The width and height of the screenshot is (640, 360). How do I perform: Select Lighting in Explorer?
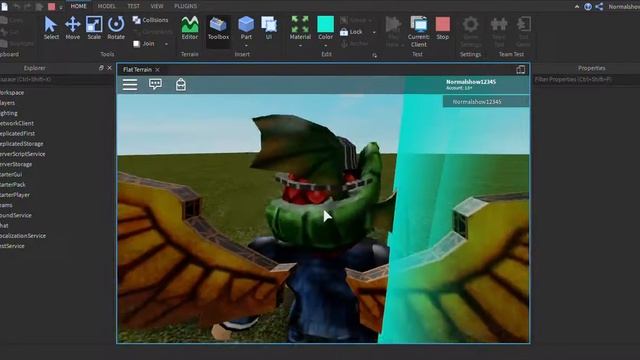[9, 113]
